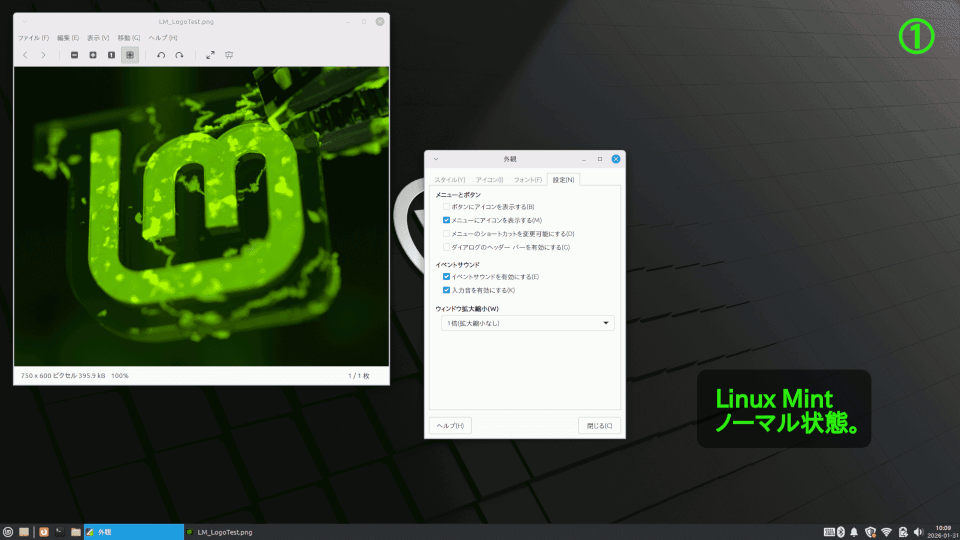Open volume control tray icon
The width and height of the screenshot is (960, 540).
coord(918,532)
